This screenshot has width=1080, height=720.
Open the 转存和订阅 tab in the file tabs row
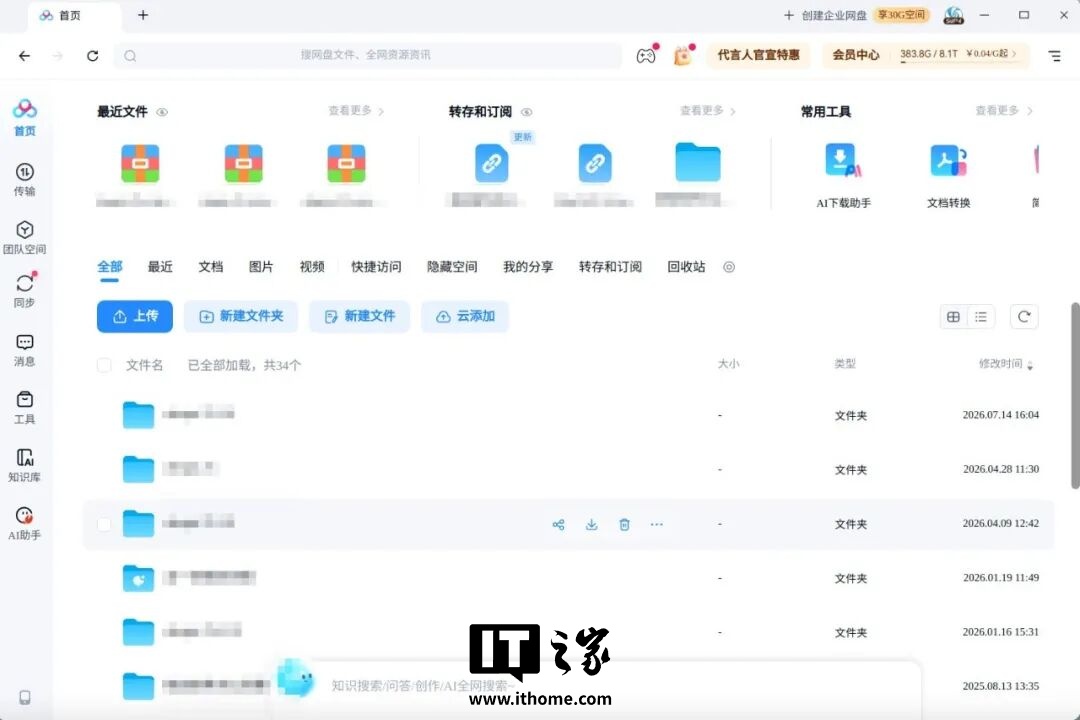[x=610, y=267]
